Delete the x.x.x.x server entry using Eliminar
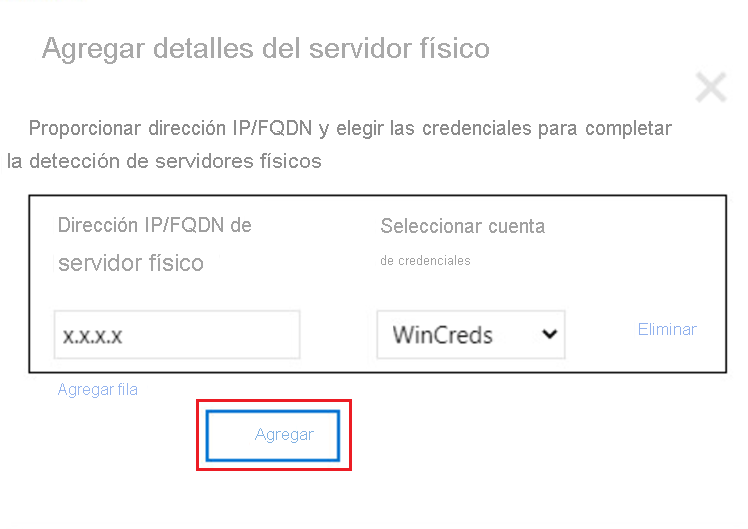Image resolution: width=748 pixels, height=529 pixels. [x=667, y=329]
